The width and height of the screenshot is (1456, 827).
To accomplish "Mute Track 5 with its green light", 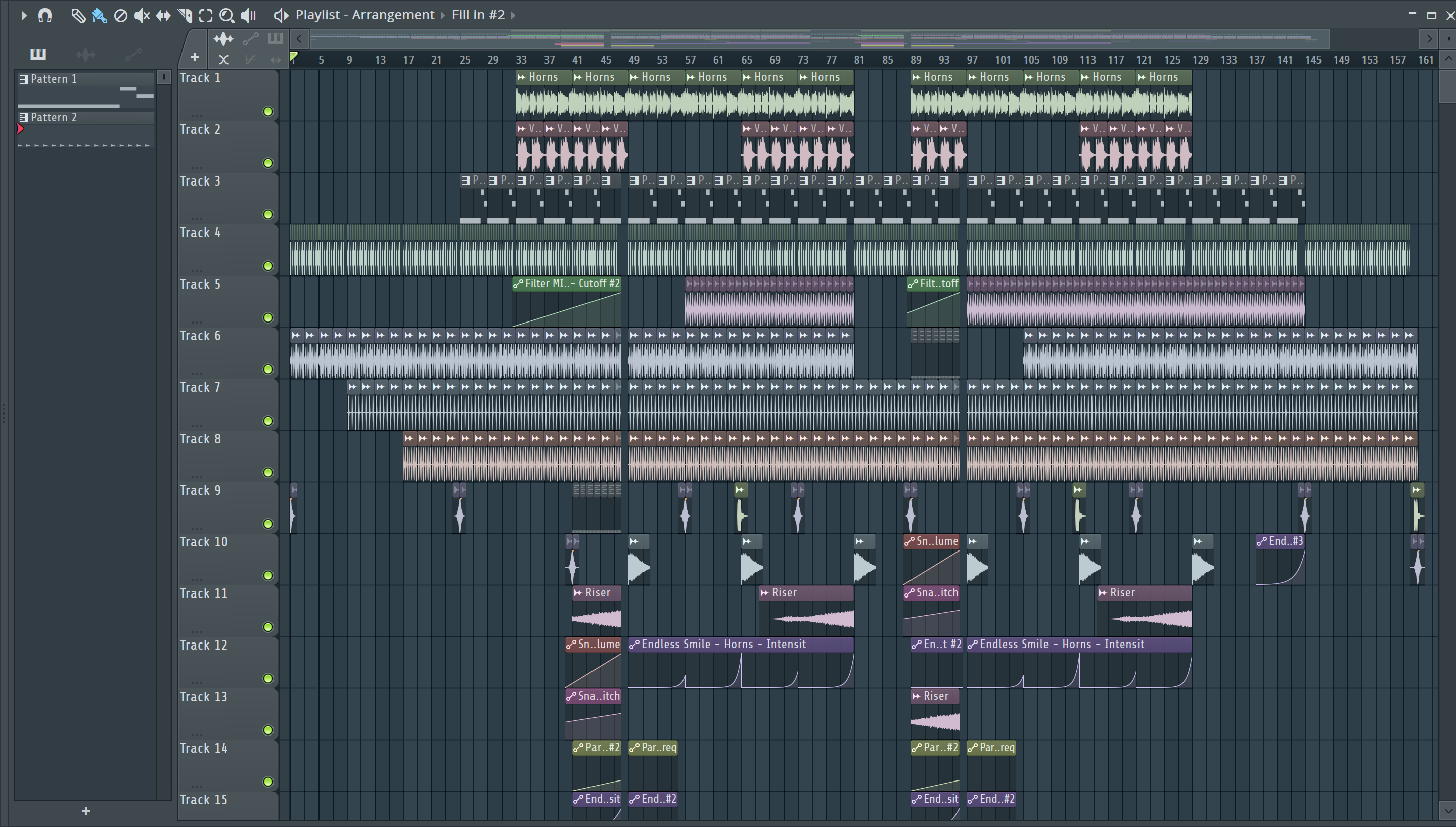I will [268, 317].
